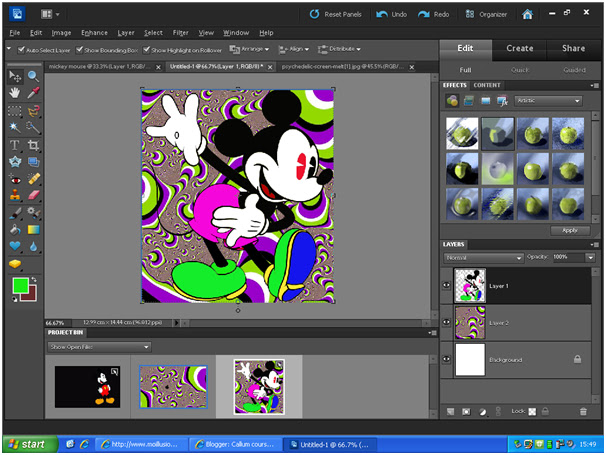Open the Organizer
Viewport: 606px width, 455px height.
point(486,14)
